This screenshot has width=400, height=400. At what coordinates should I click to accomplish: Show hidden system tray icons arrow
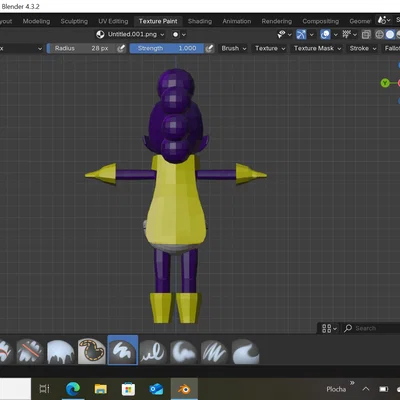point(366,389)
